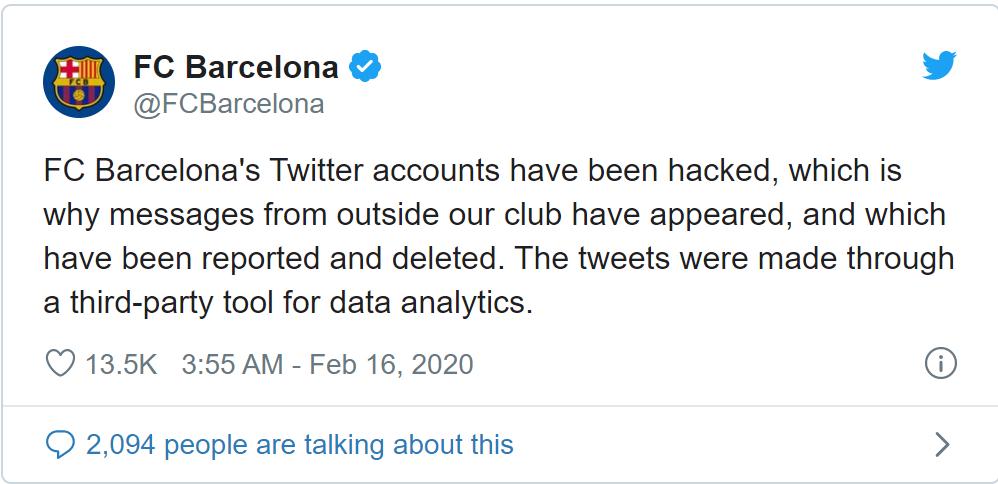Click the blue verified badge
The image size is (998, 484).
(x=364, y=68)
